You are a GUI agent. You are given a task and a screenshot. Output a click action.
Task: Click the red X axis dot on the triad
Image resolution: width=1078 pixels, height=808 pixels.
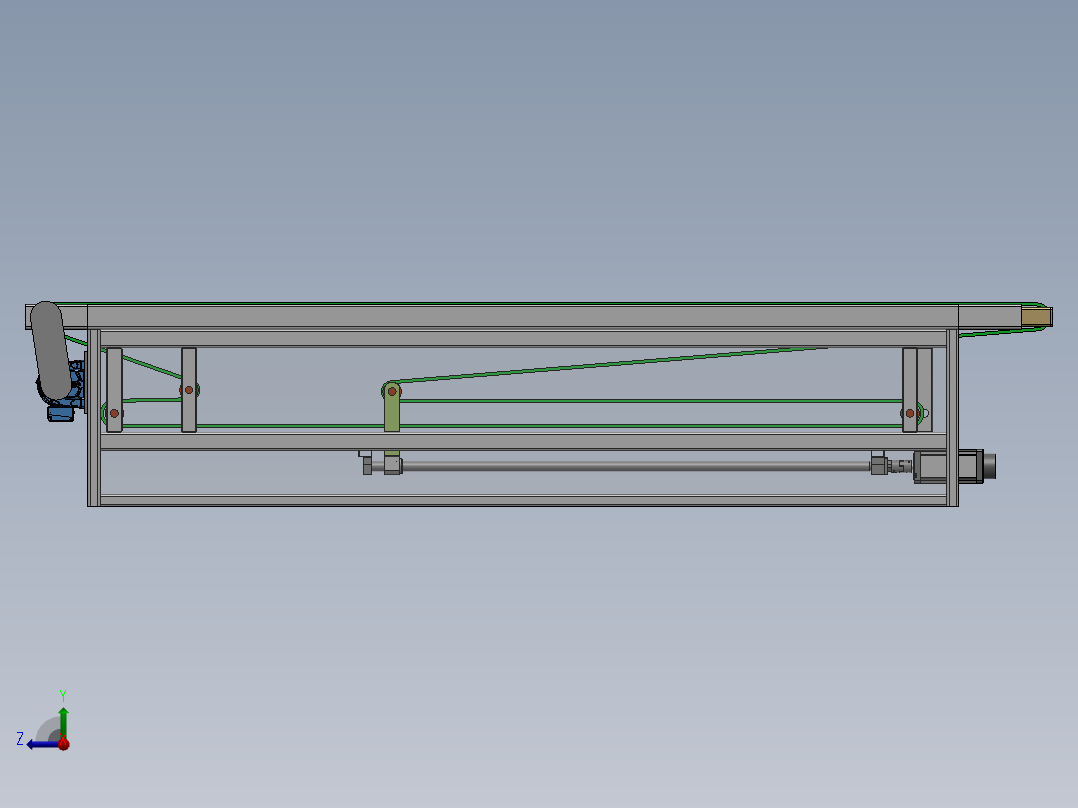point(64,744)
